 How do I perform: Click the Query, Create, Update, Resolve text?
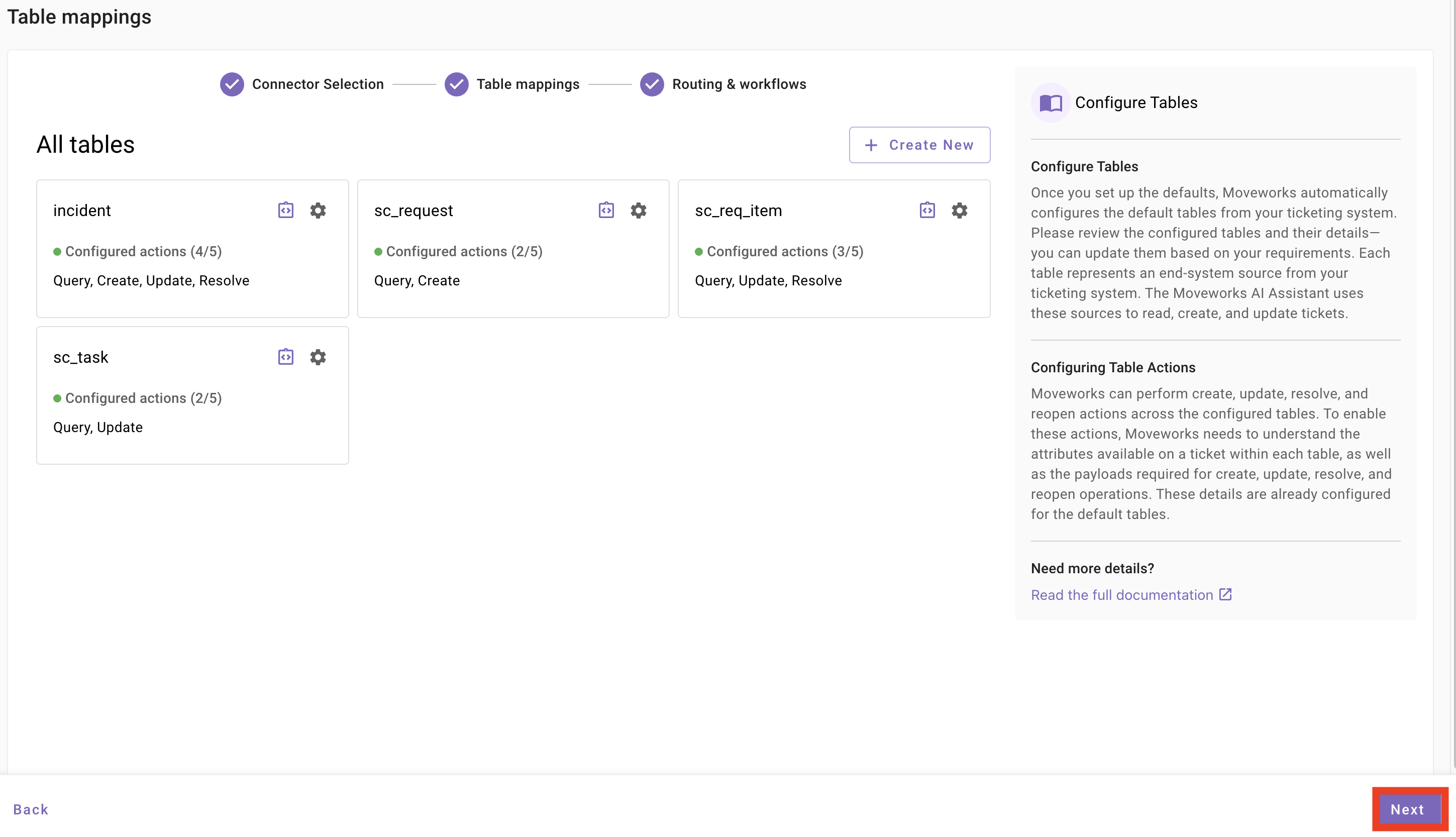pos(151,280)
